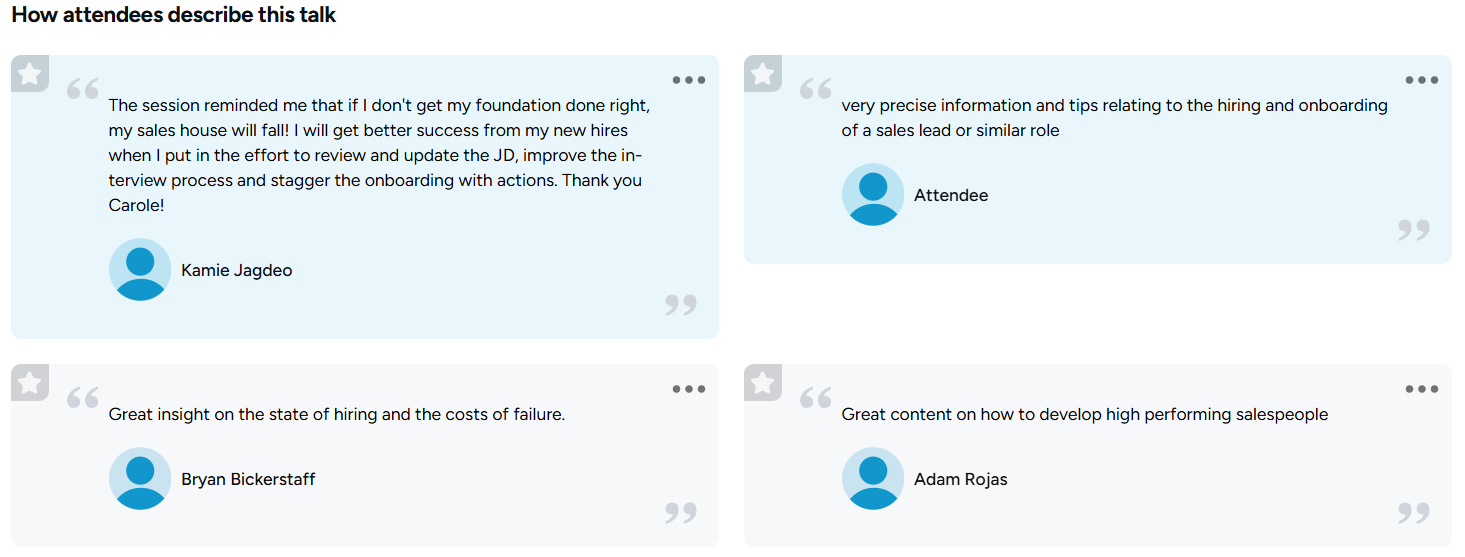Click opening quote mark on Kamie's testimonial
The height and width of the screenshot is (557, 1465).
[x=83, y=90]
